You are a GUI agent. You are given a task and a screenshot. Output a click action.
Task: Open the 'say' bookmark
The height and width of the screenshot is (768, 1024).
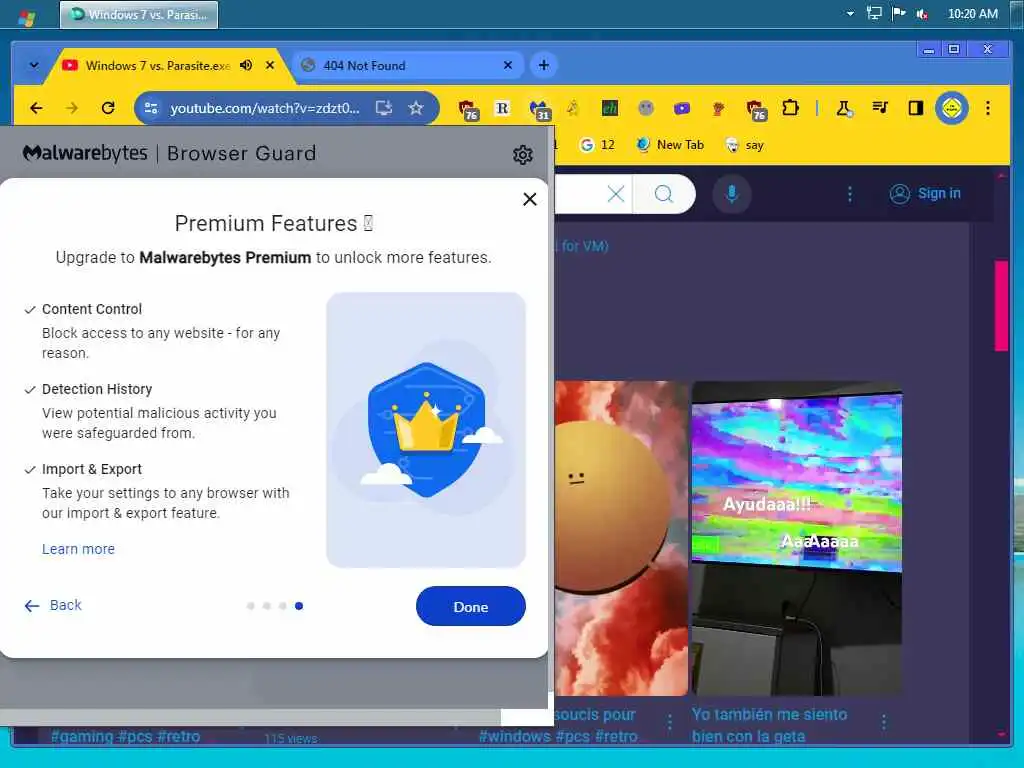[744, 145]
